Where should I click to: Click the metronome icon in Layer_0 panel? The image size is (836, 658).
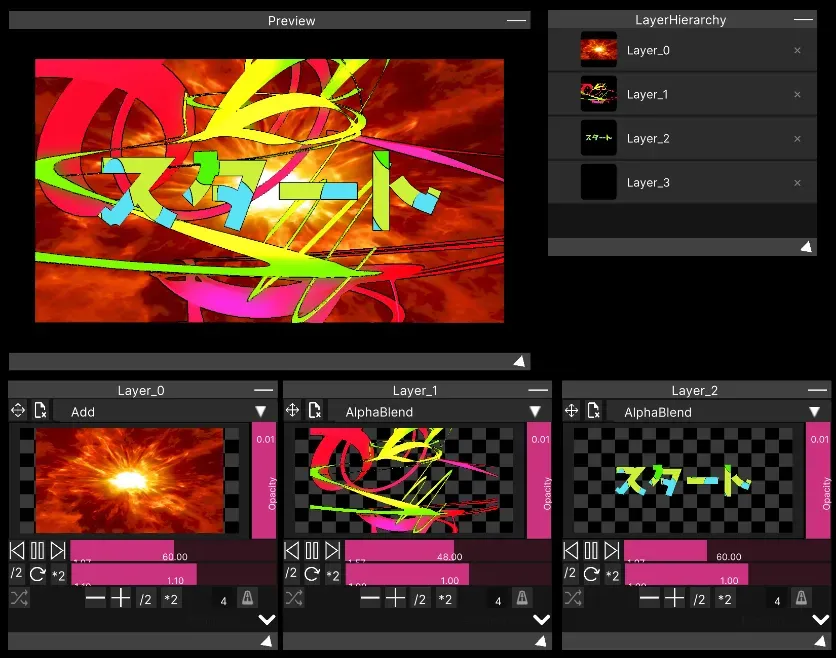(247, 598)
